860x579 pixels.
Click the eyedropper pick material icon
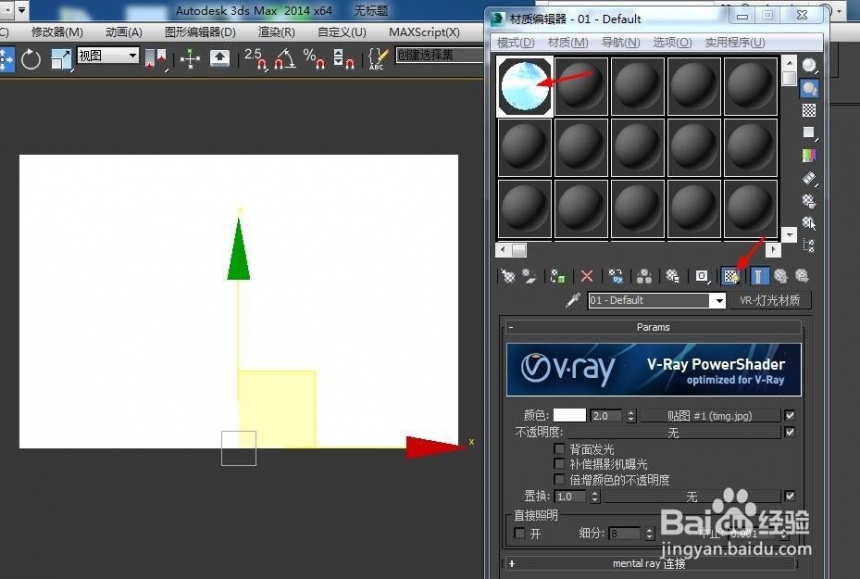tap(573, 300)
